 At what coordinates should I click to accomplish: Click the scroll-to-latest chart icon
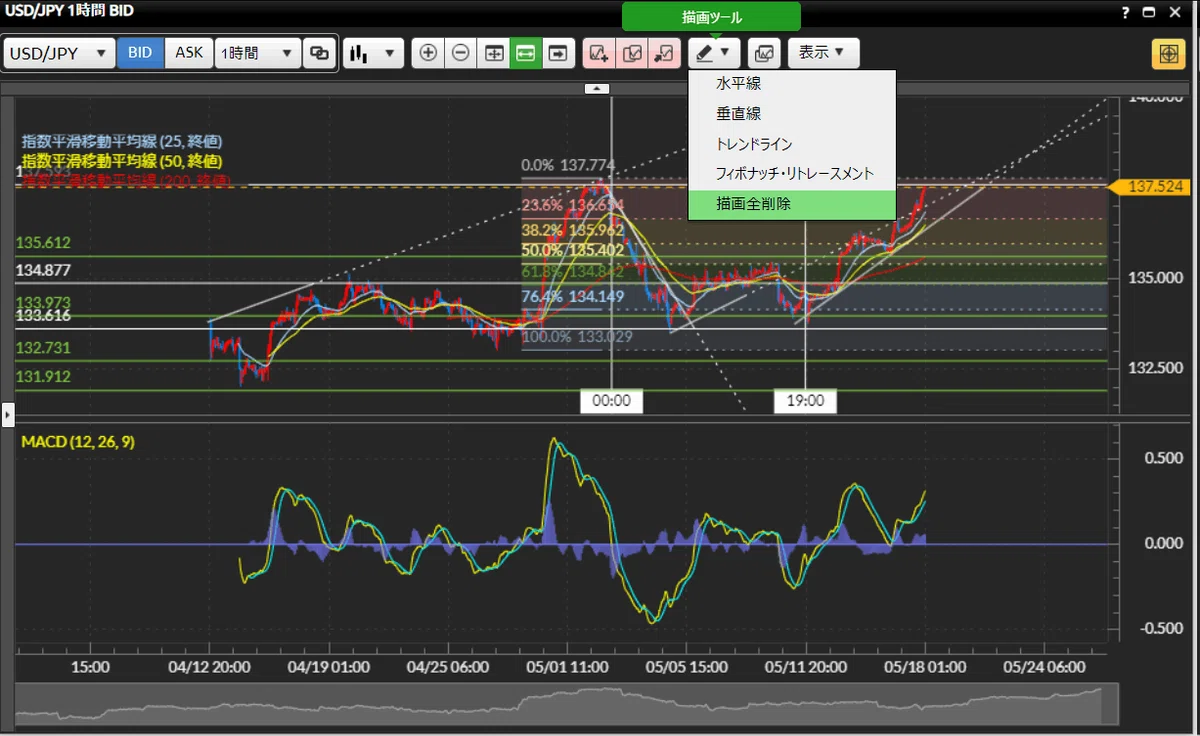click(x=557, y=53)
